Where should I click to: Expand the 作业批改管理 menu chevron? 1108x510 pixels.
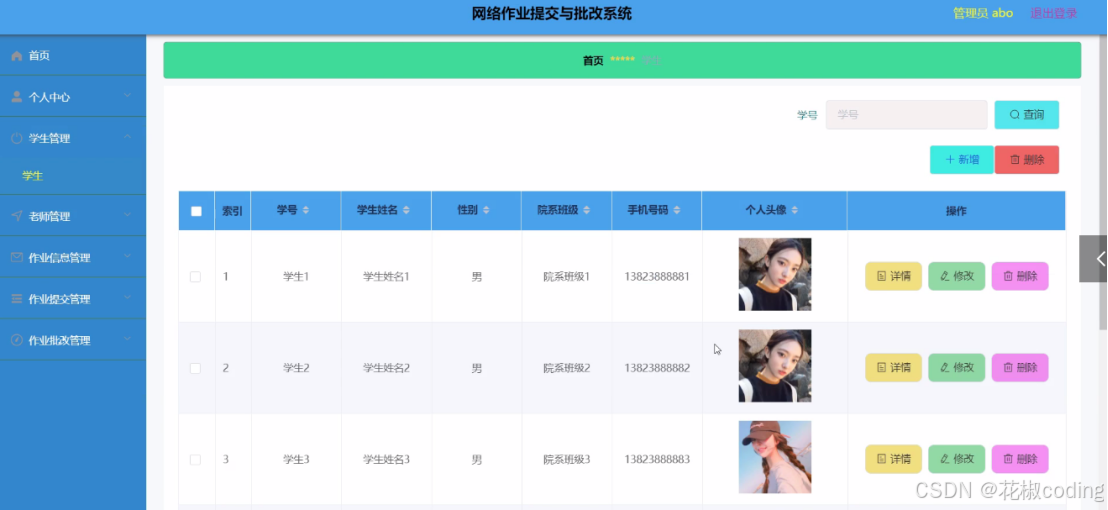point(127,338)
